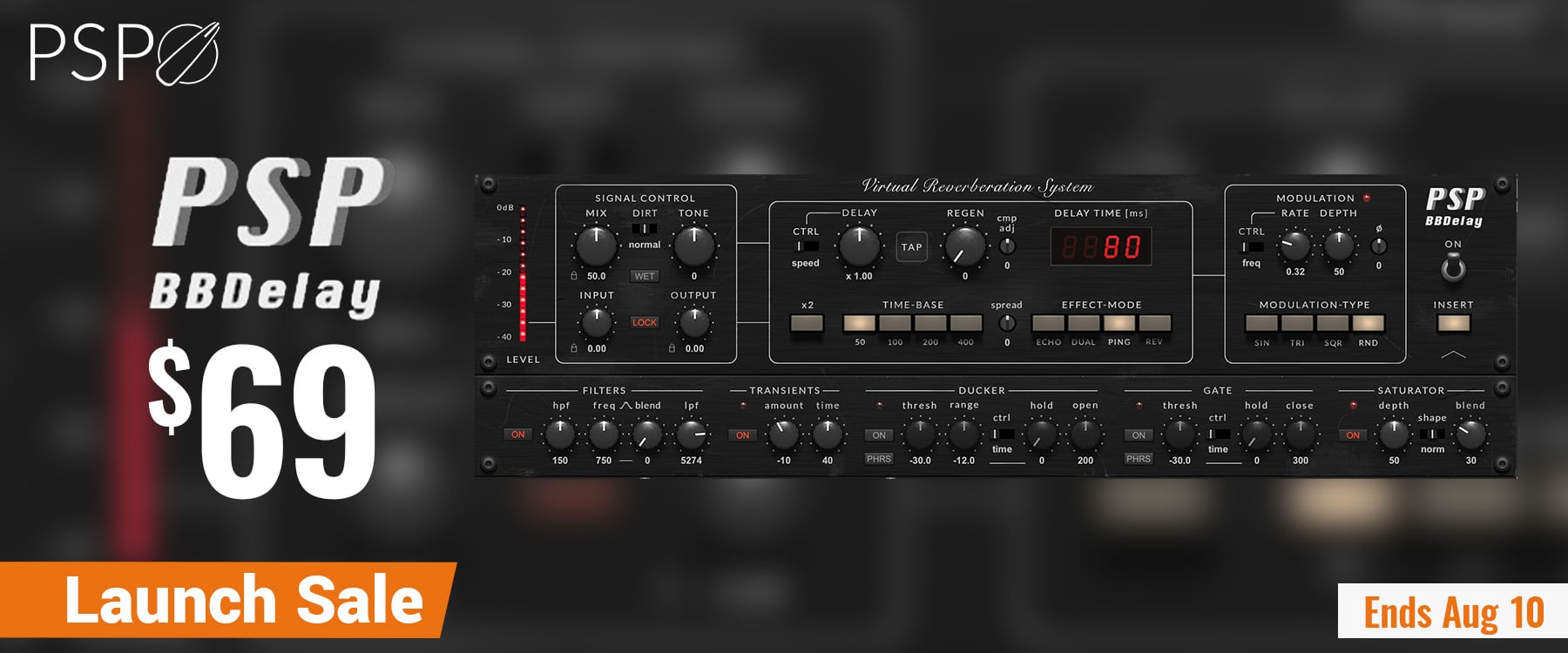Choose SQR modulation type
Screen dimensions: 1568x653
pyautogui.click(x=1333, y=324)
